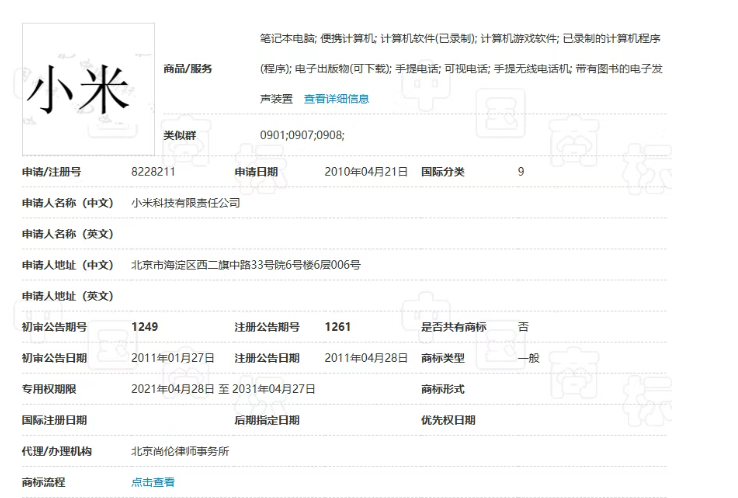Click the agency name 北京尚伦律师事务所
The image size is (738, 498).
(180, 451)
